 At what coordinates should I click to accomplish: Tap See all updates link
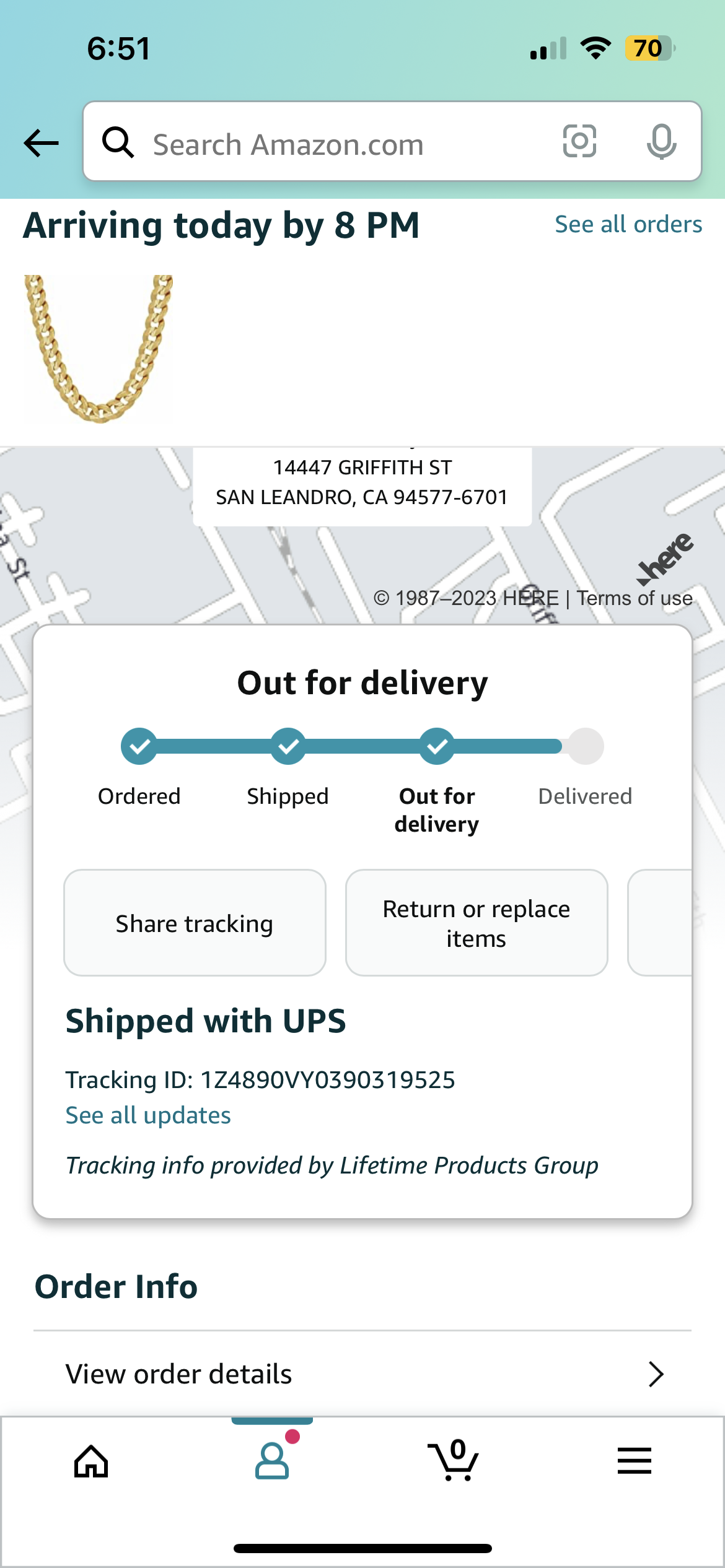148,1115
